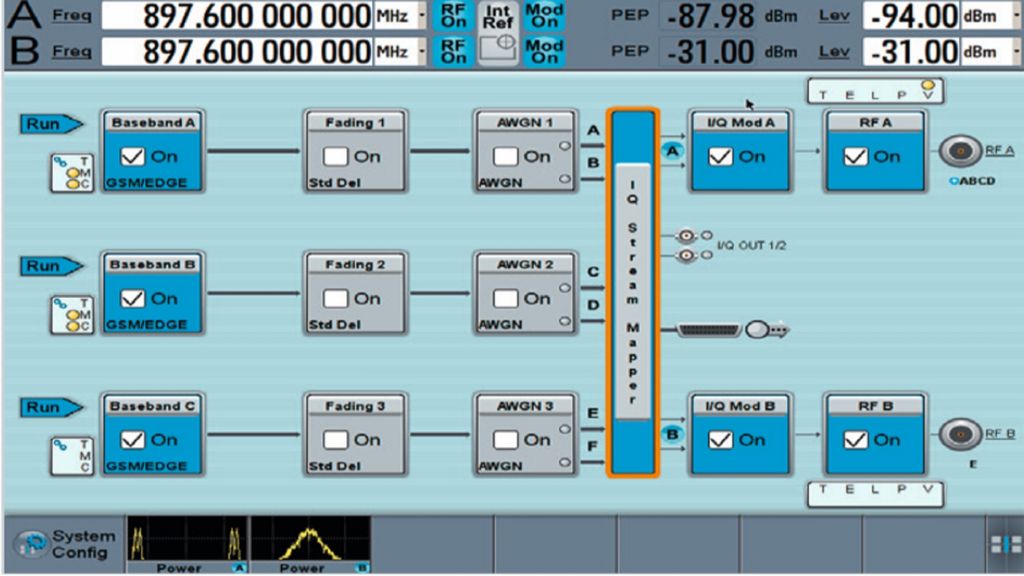Open the TMC trigger icon beside Baseband A

72,173
